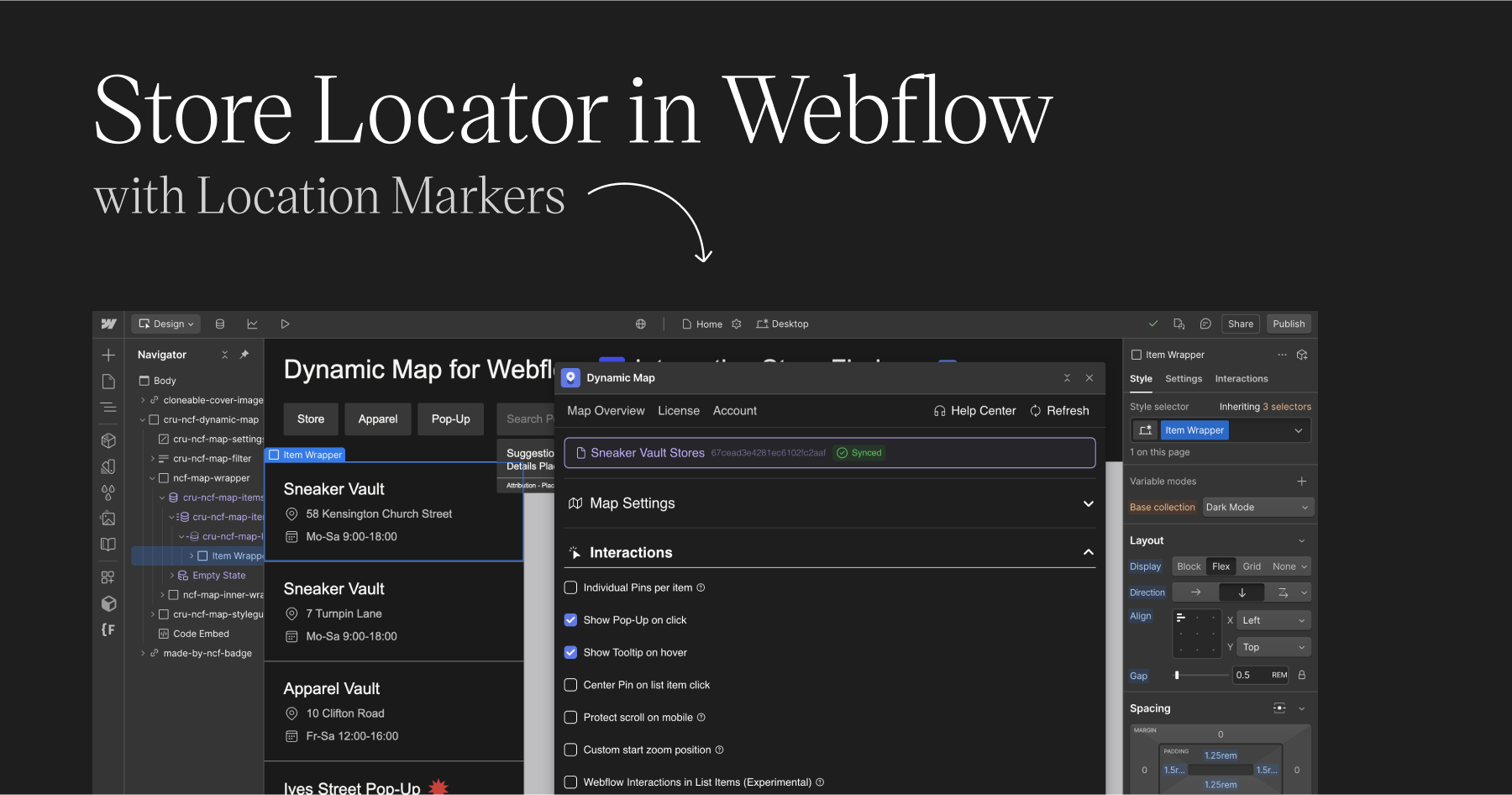Enable Center Pin on list item click

pos(570,685)
